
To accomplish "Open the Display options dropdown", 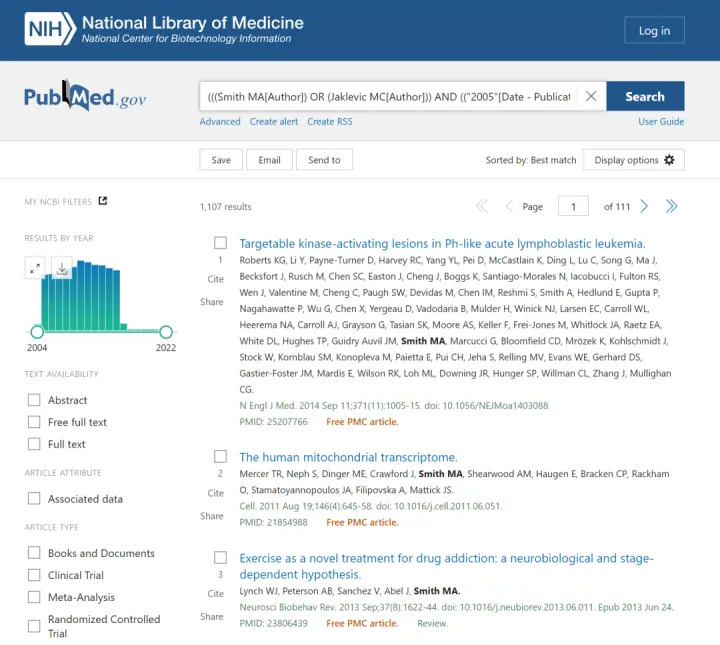I will pos(633,160).
